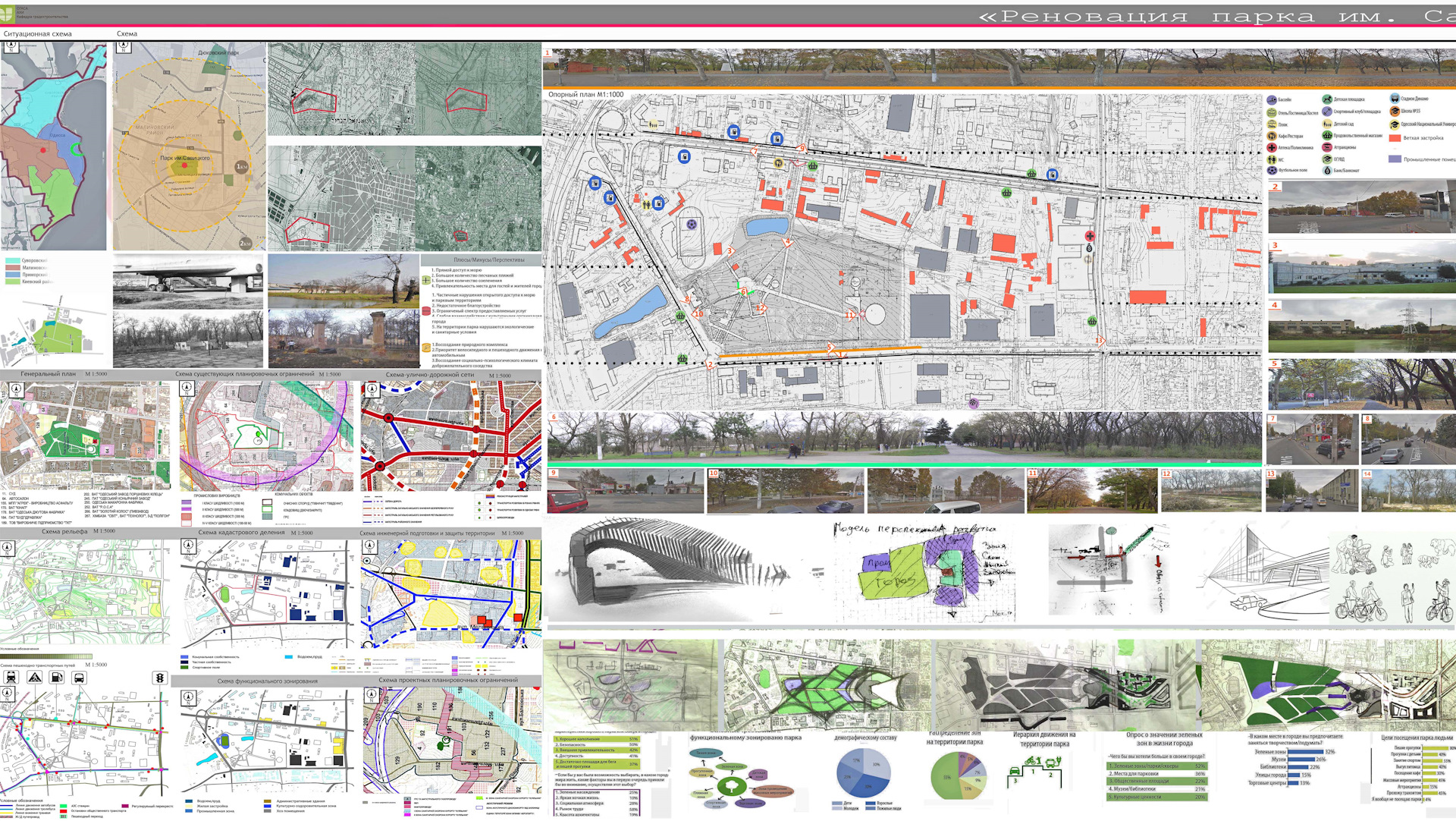Click the Кафе/Ресторан legend icon

click(x=1272, y=136)
